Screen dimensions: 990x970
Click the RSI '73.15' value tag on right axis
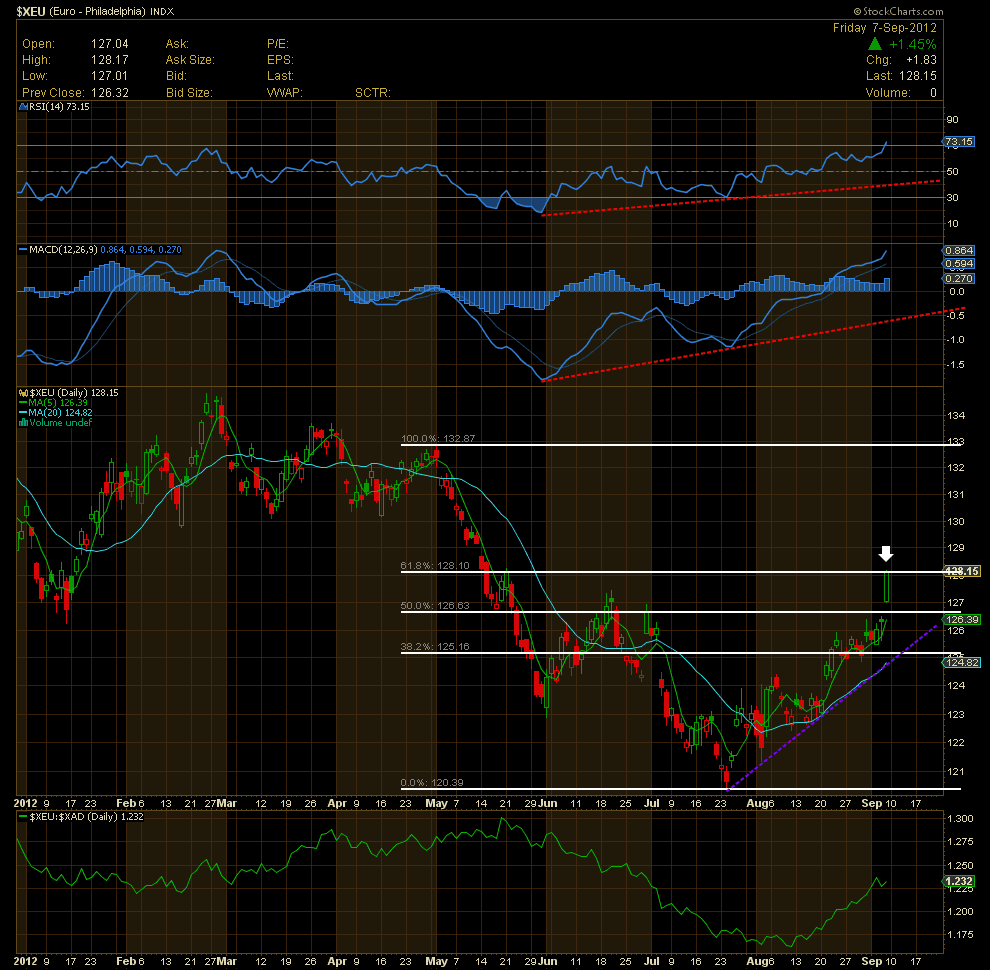pyautogui.click(x=959, y=141)
